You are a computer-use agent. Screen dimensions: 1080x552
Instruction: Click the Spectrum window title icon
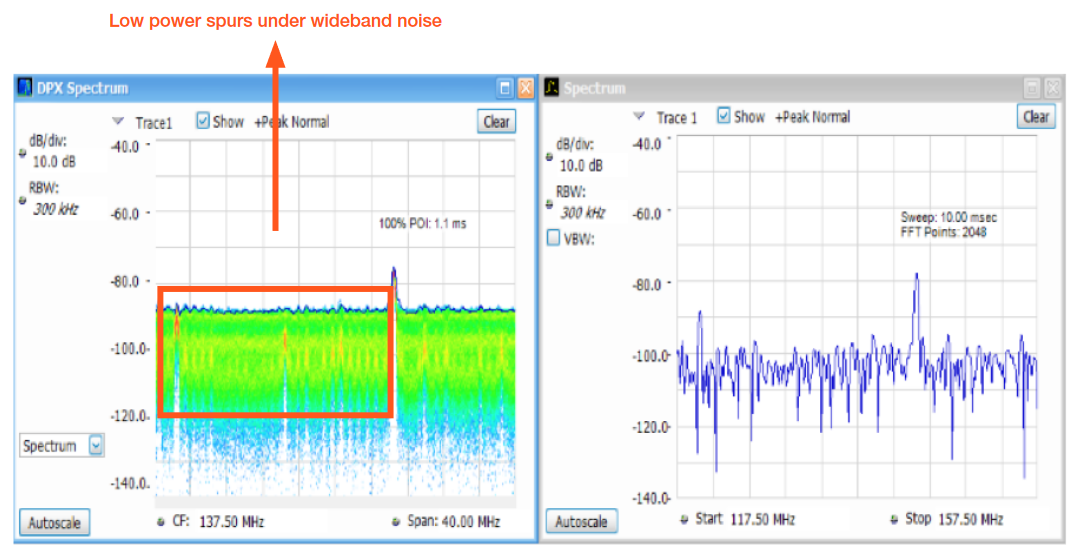coord(551,88)
